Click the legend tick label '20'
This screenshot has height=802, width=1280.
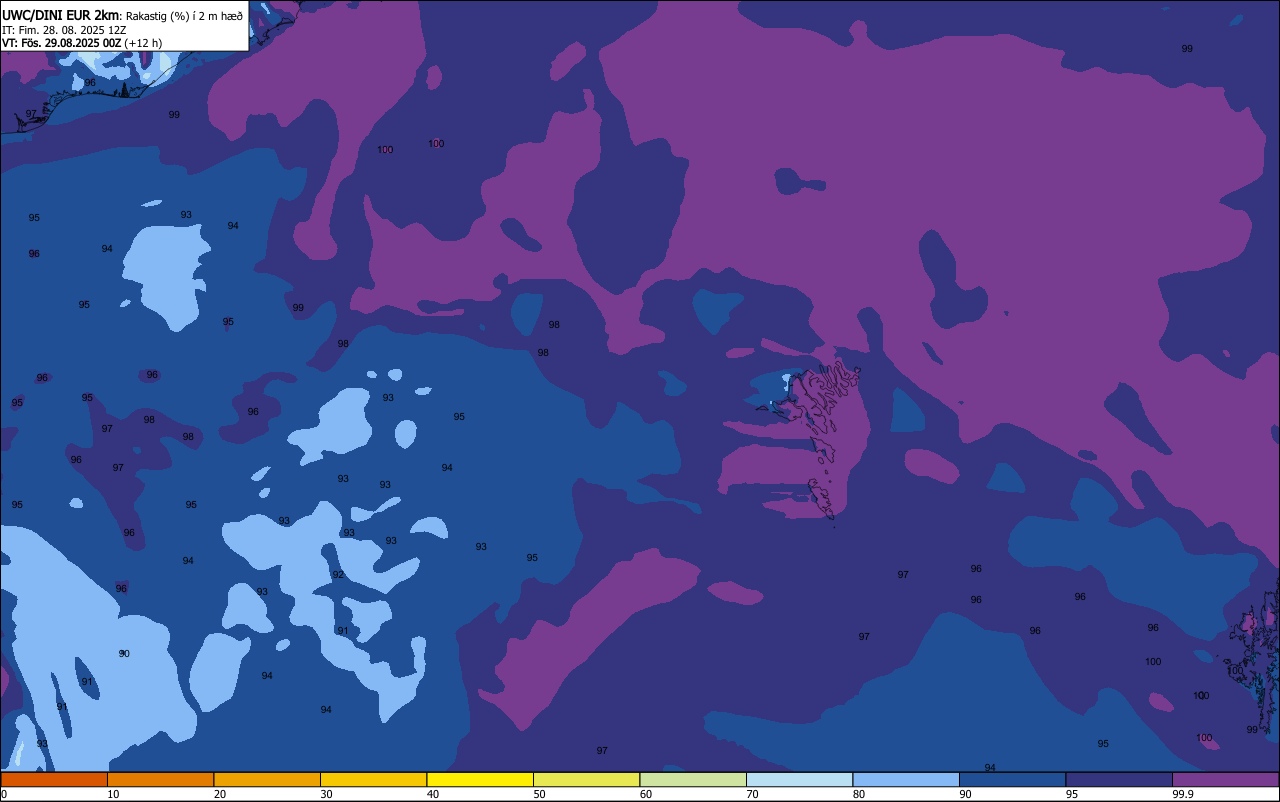220,794
